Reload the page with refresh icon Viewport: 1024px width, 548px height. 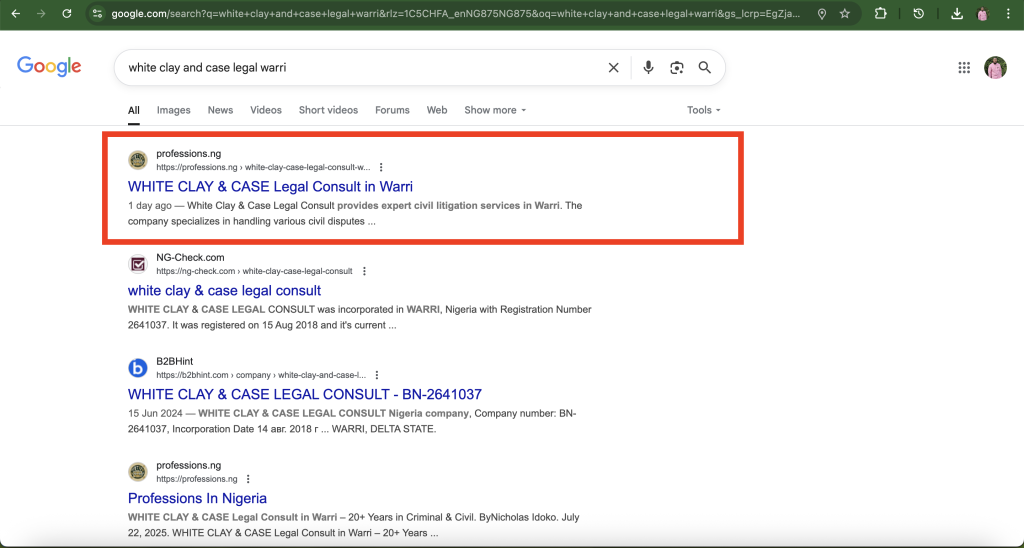click(x=67, y=13)
